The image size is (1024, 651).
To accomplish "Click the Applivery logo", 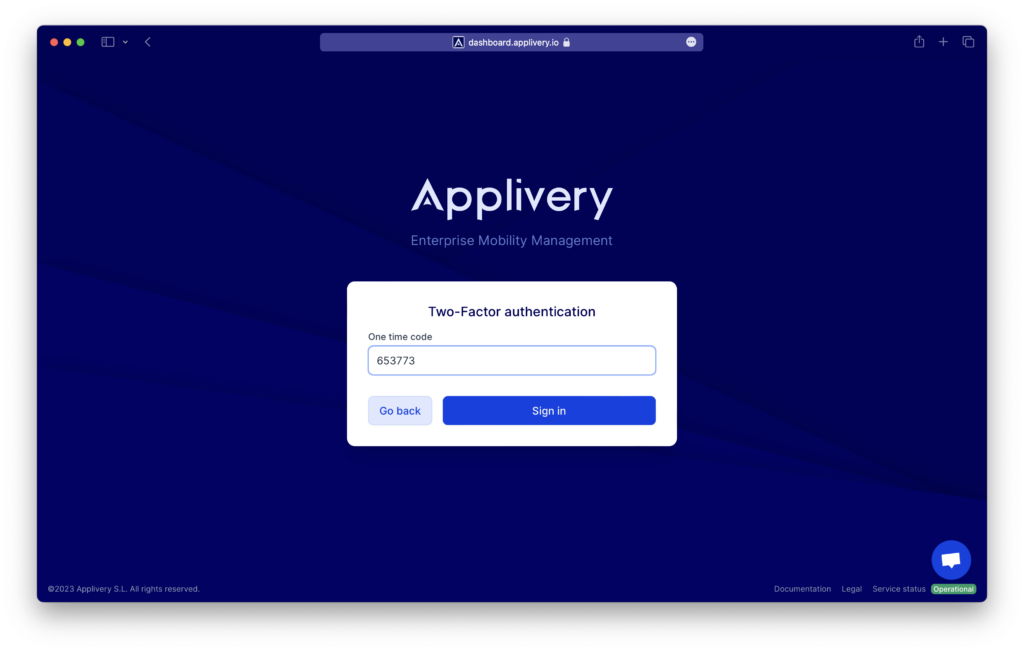I will click(512, 198).
